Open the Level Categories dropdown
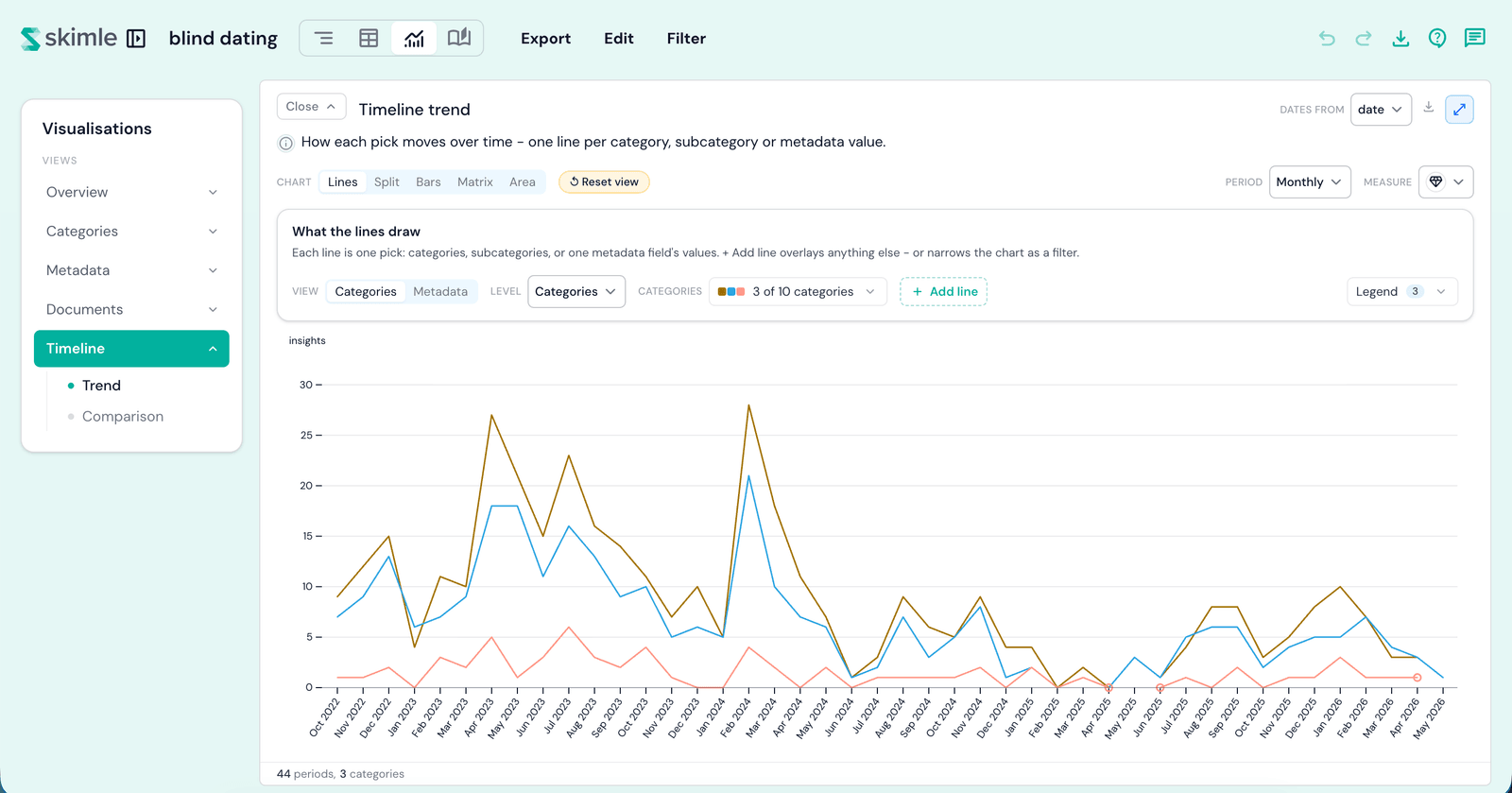1512x793 pixels. pyautogui.click(x=576, y=292)
